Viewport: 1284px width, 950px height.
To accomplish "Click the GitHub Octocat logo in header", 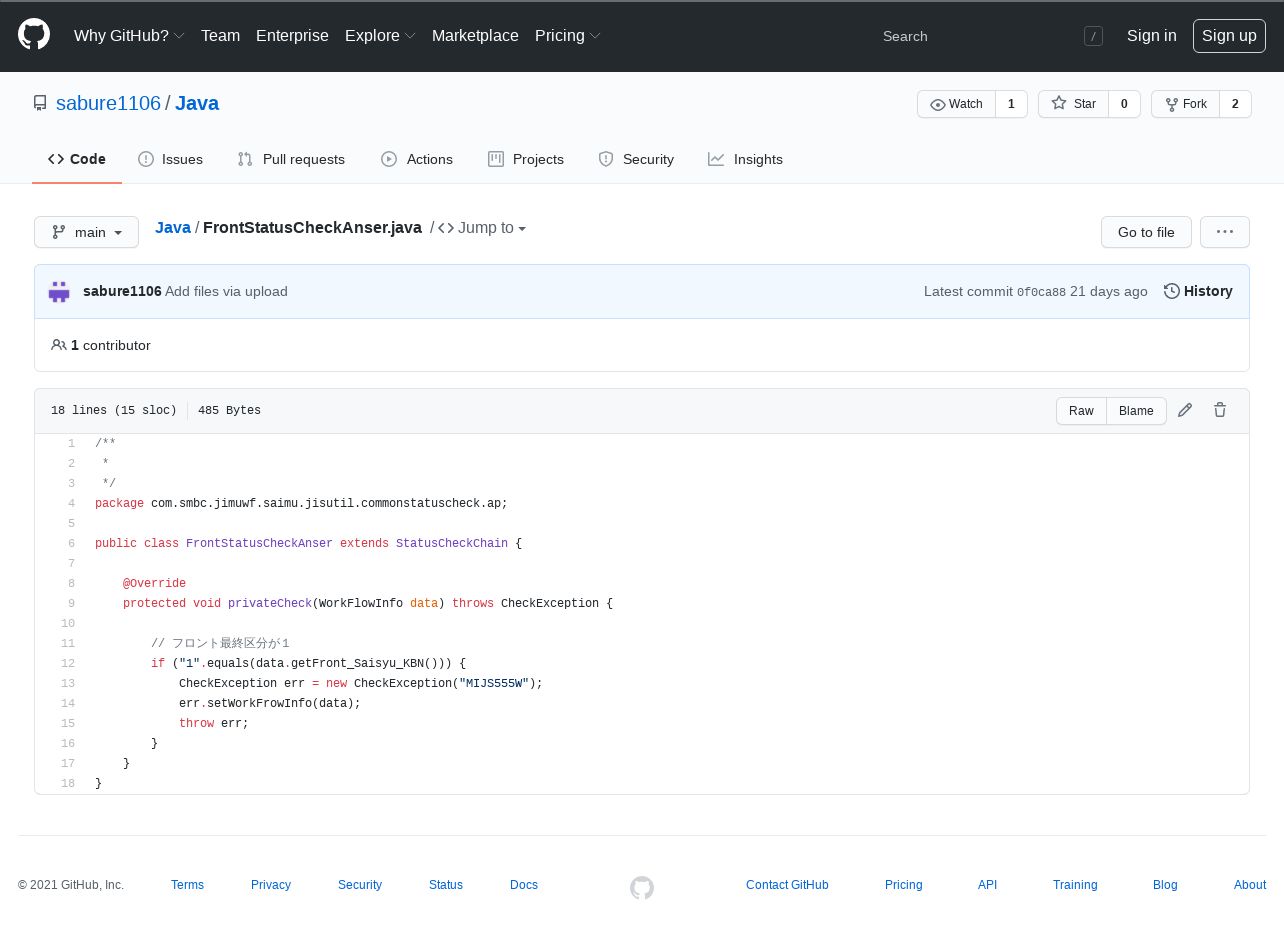I will (x=34, y=35).
